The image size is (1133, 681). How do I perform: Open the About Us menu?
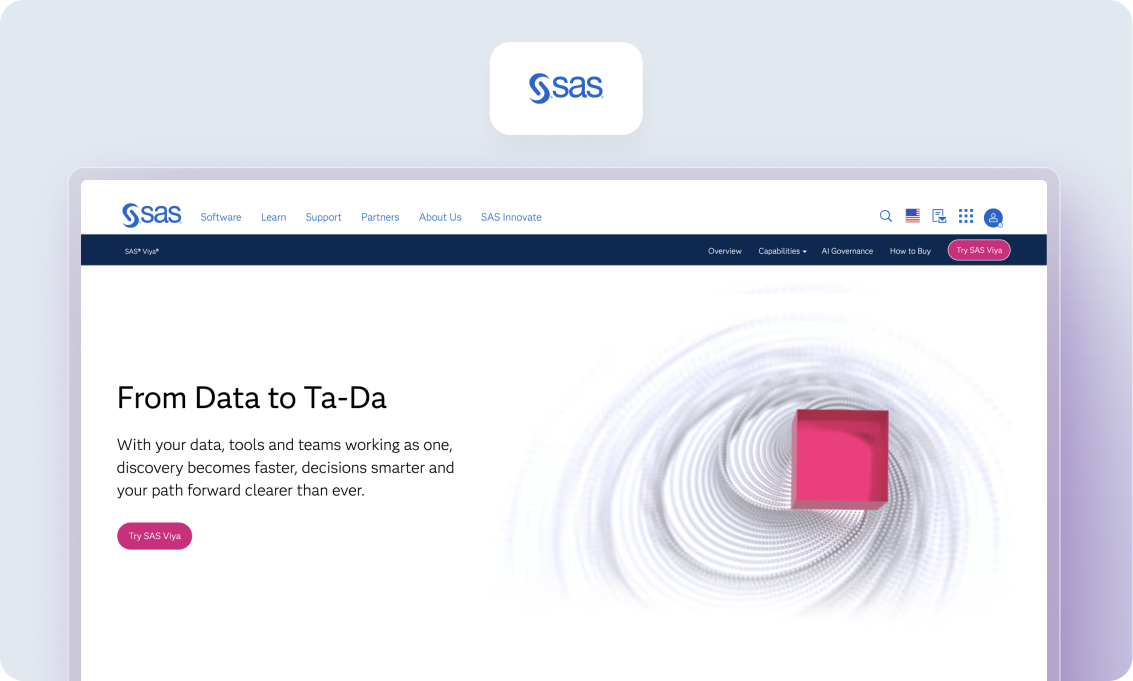(440, 217)
